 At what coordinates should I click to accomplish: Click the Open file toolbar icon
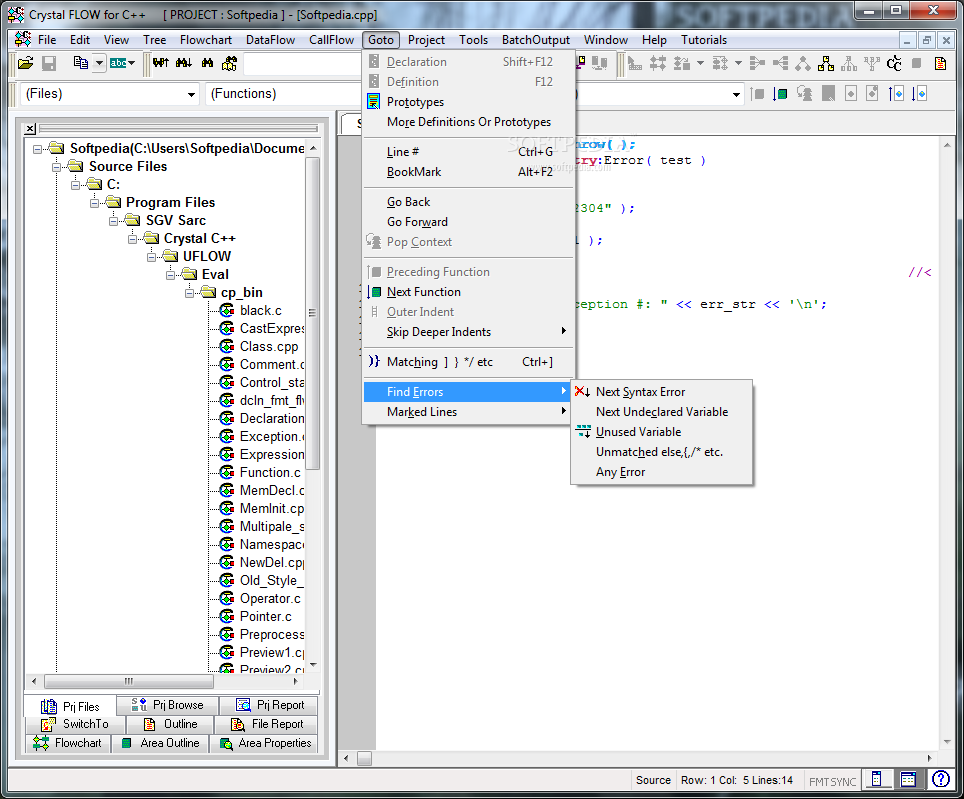[26, 63]
